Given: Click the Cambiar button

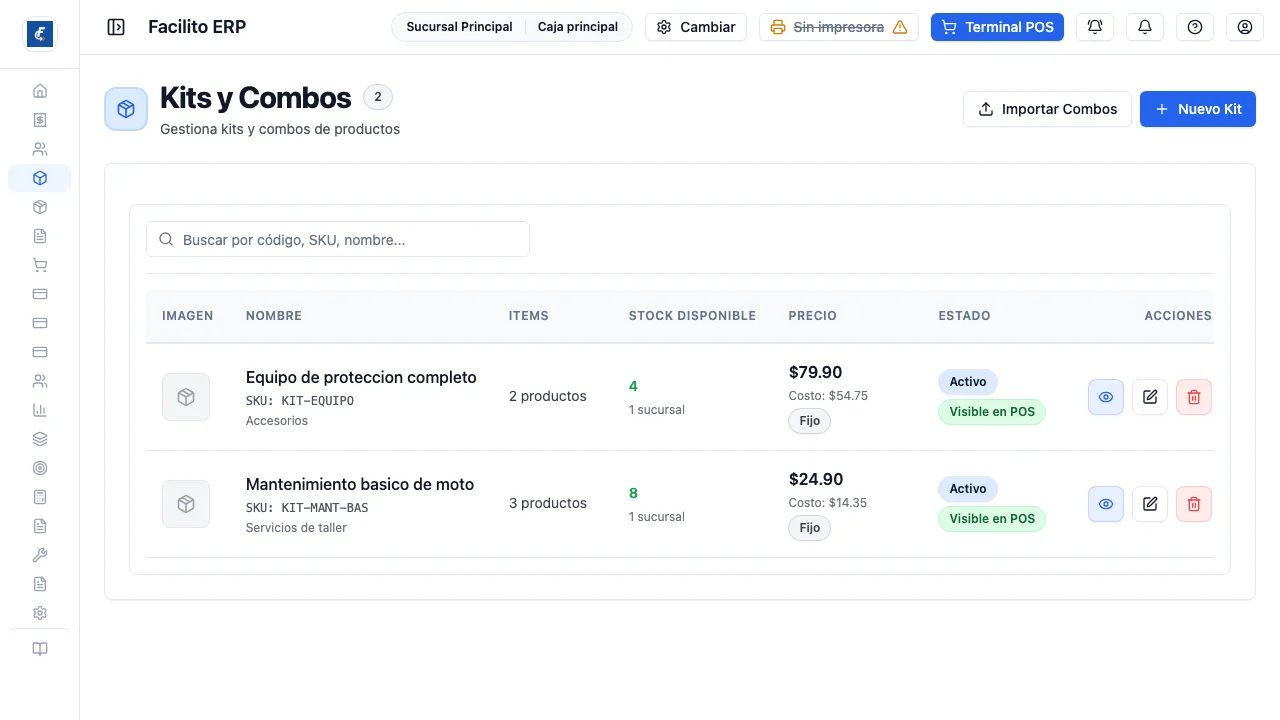Looking at the screenshot, I should tap(696, 27).
